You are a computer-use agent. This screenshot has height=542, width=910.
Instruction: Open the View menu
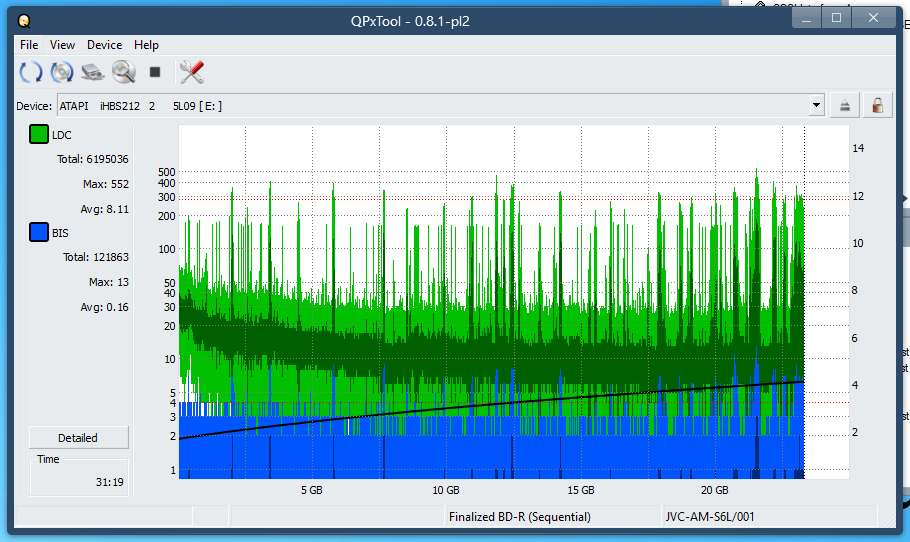pos(62,45)
